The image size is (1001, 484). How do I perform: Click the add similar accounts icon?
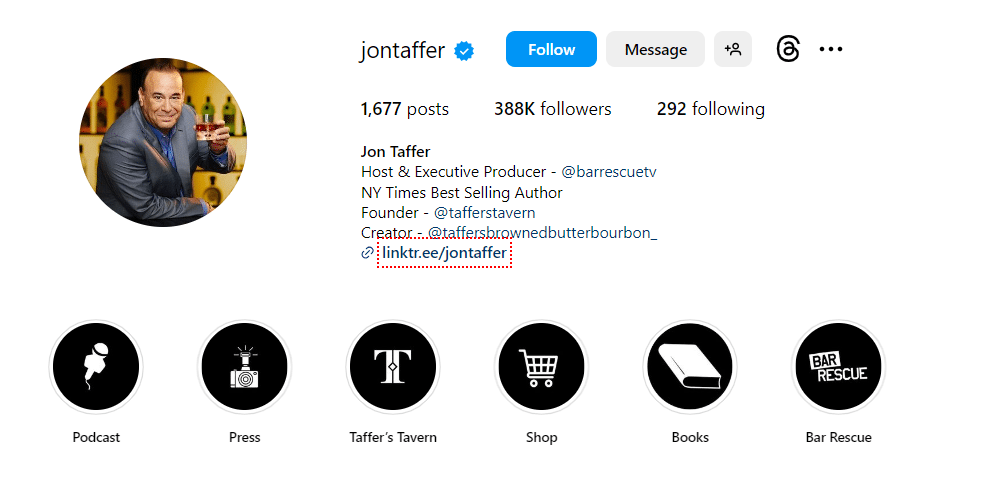(x=733, y=49)
